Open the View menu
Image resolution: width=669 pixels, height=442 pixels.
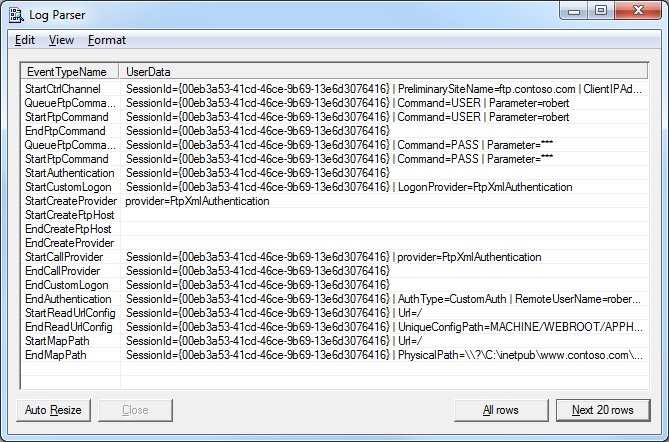(x=61, y=40)
